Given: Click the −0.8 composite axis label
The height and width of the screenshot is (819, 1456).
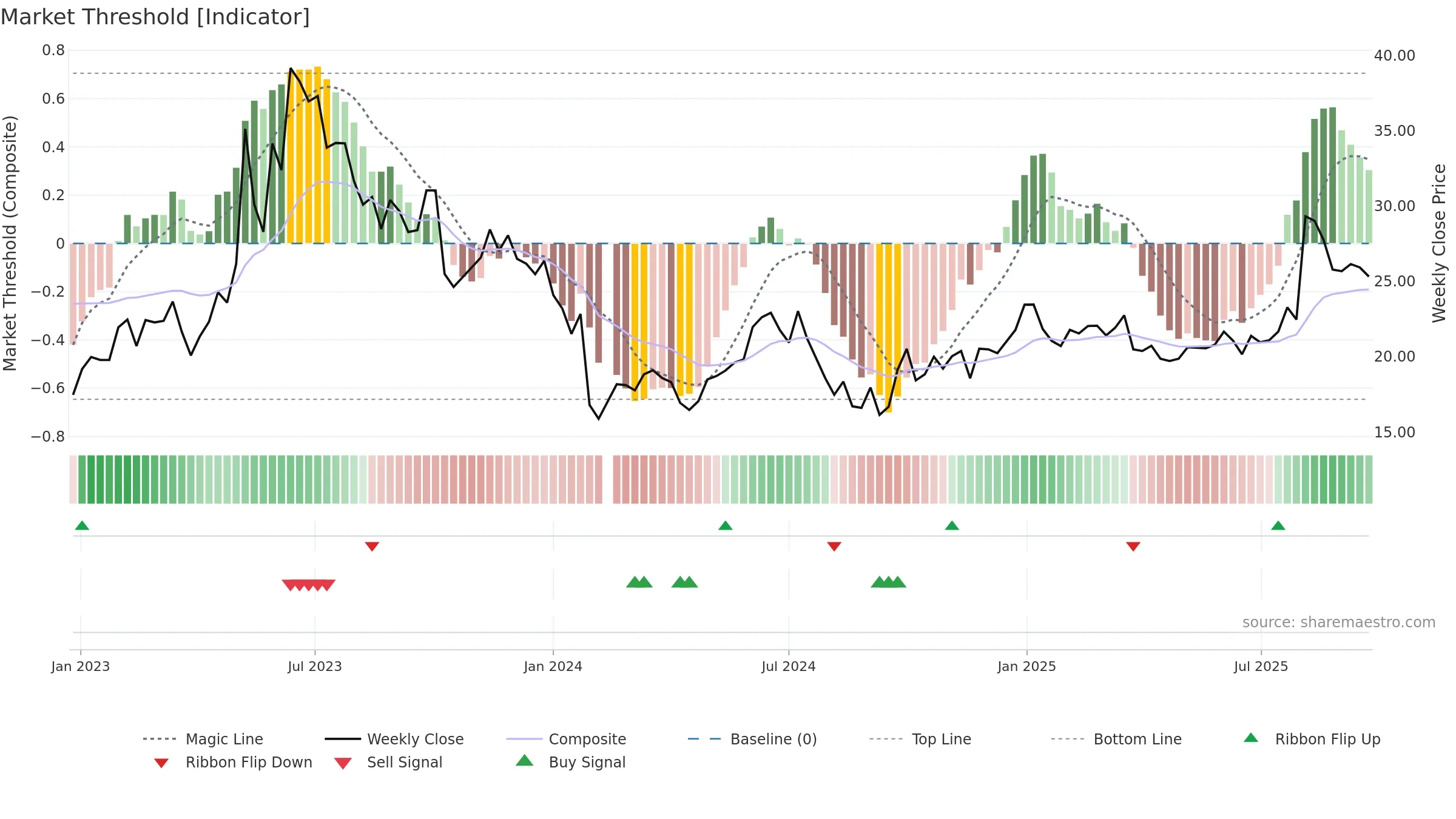Looking at the screenshot, I should point(48,437).
